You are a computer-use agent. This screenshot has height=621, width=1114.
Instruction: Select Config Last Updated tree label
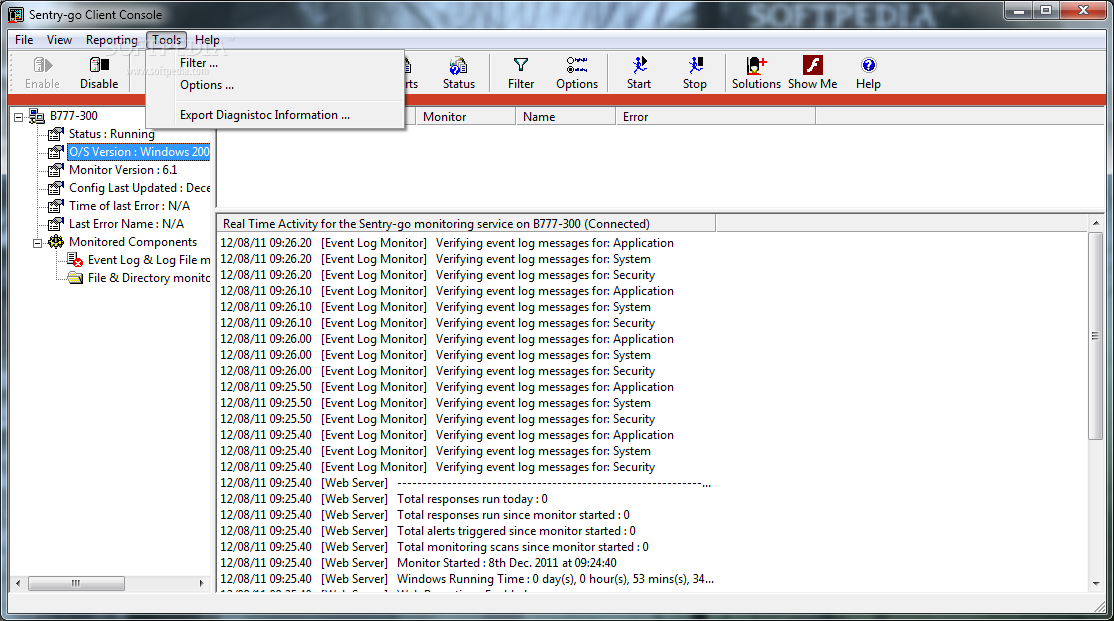tap(139, 188)
